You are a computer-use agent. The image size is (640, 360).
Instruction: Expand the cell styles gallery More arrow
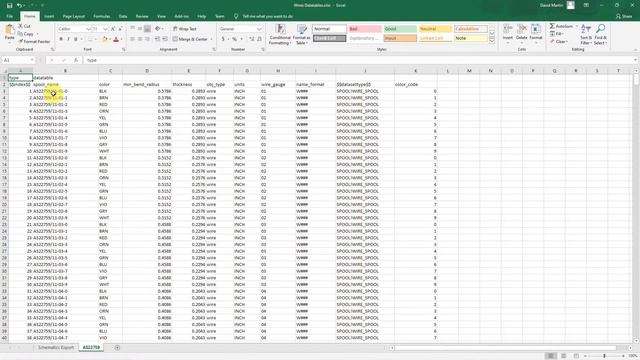tap(492, 40)
